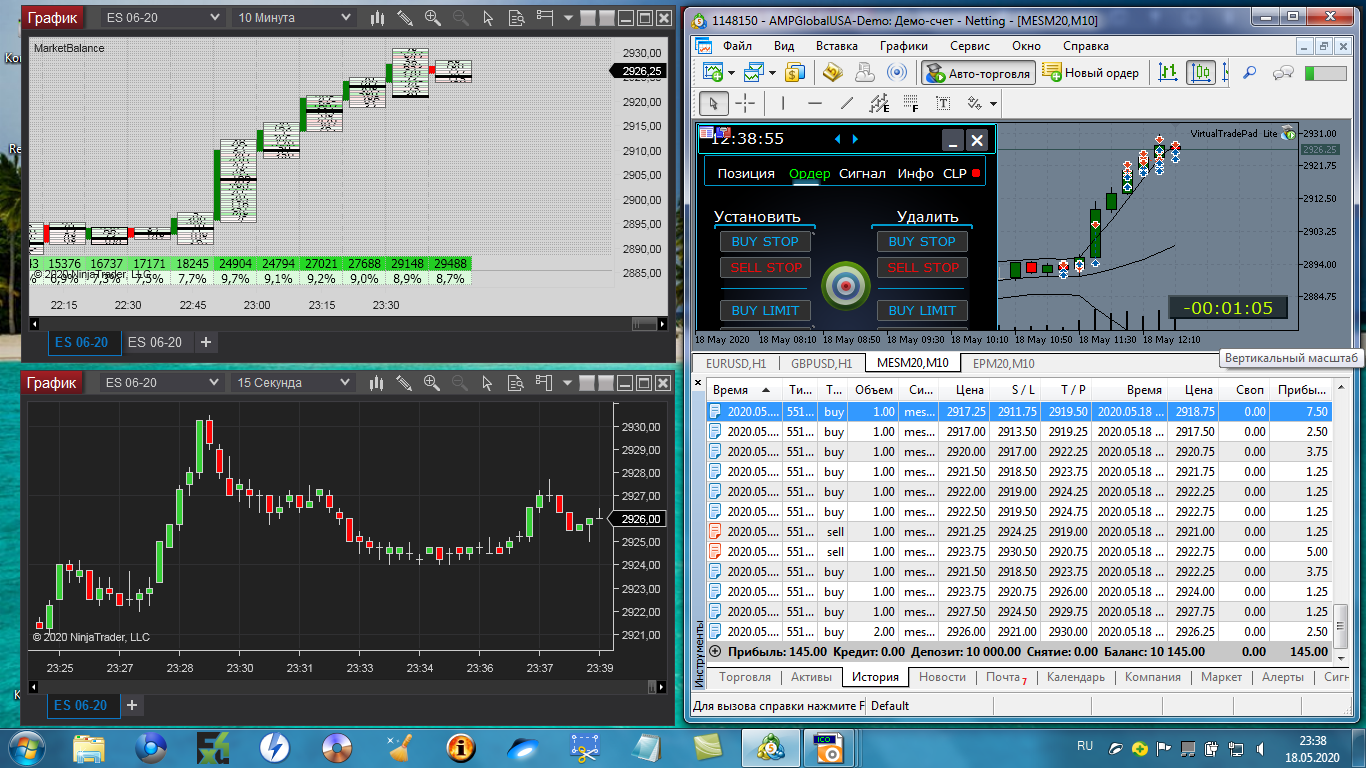This screenshot has width=1366, height=768.
Task: Open the Вставка menu
Action: pyautogui.click(x=837, y=46)
